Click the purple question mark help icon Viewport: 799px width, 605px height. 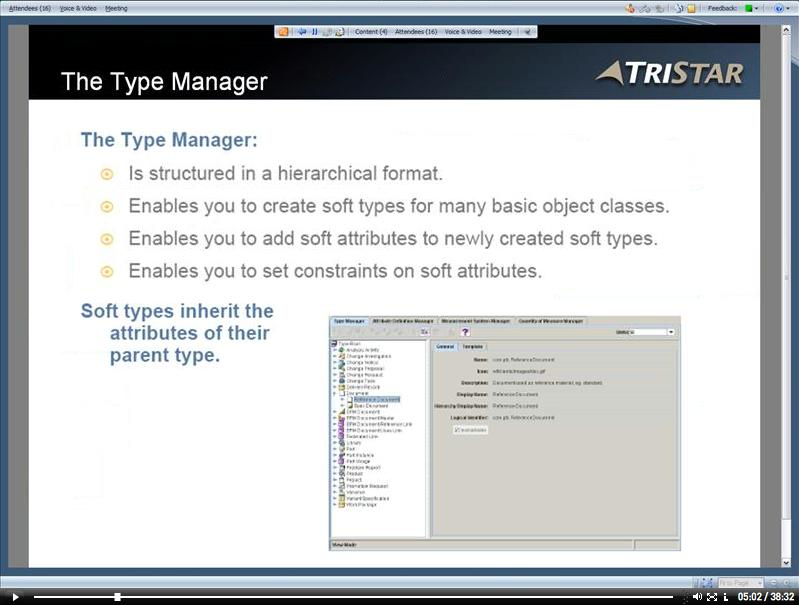click(x=465, y=331)
